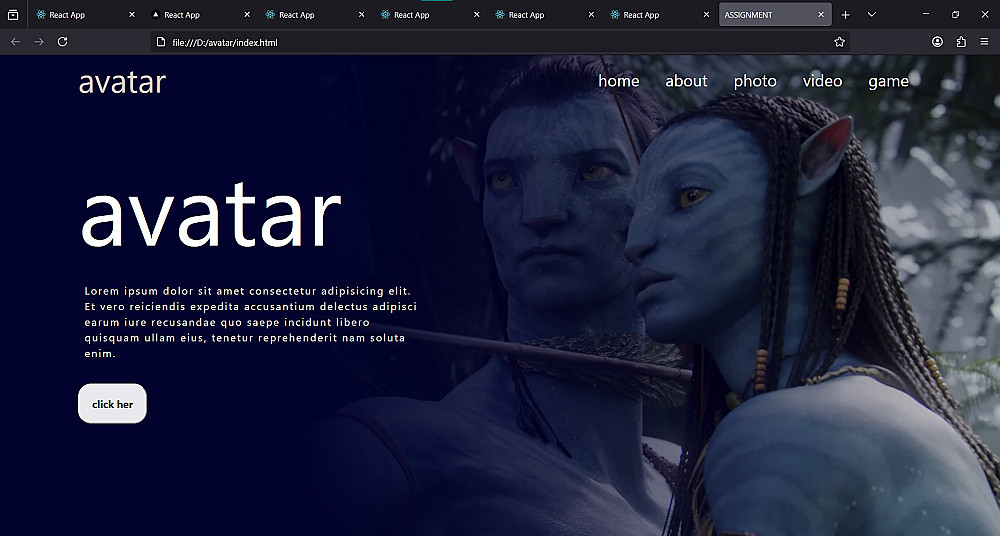The width and height of the screenshot is (1000, 536).
Task: Reload the current page
Action: coord(62,41)
